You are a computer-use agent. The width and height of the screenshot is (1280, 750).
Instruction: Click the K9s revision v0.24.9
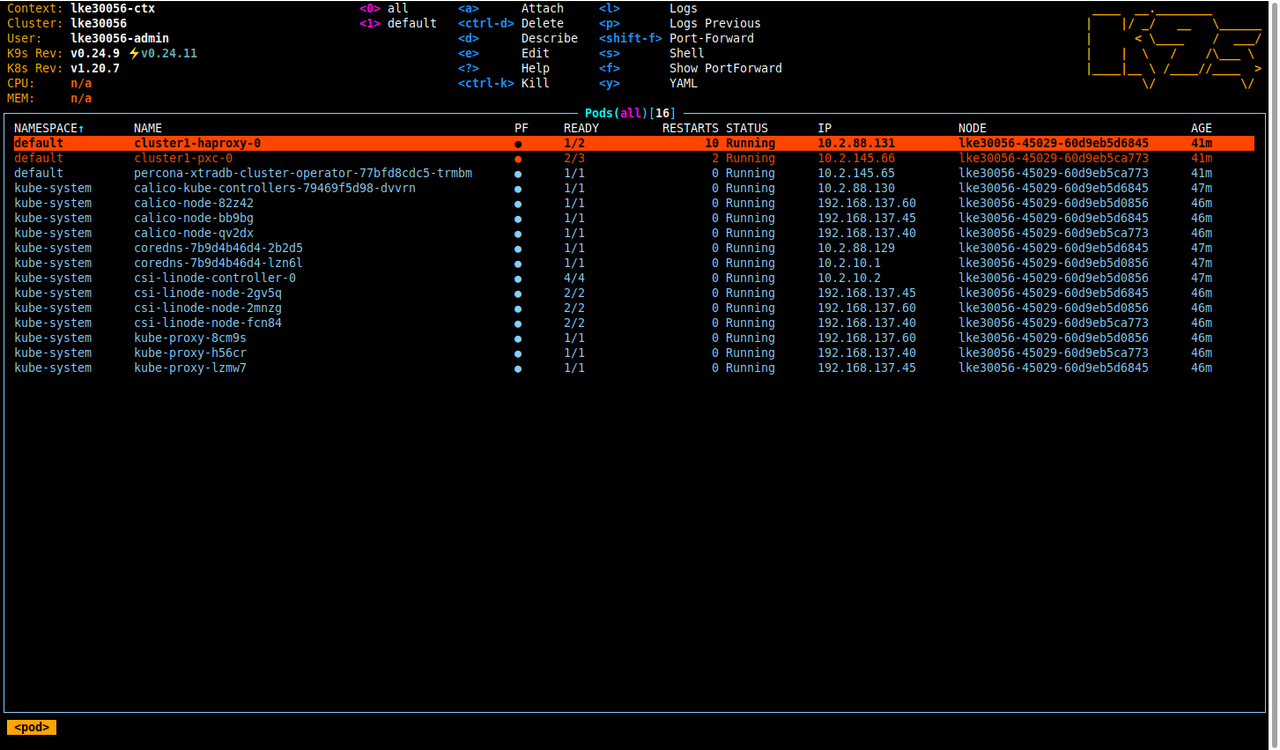[95, 53]
